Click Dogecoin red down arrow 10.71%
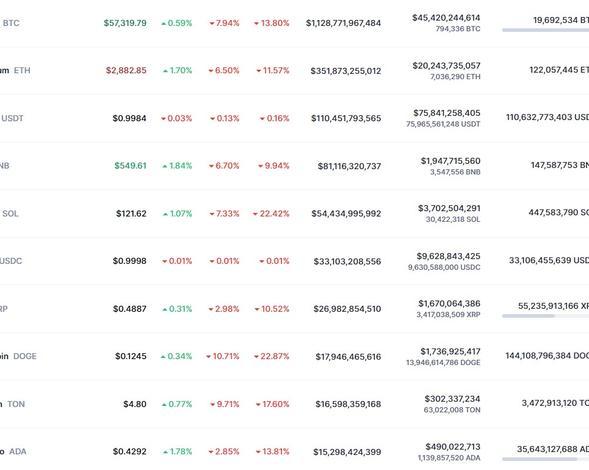 [222, 356]
